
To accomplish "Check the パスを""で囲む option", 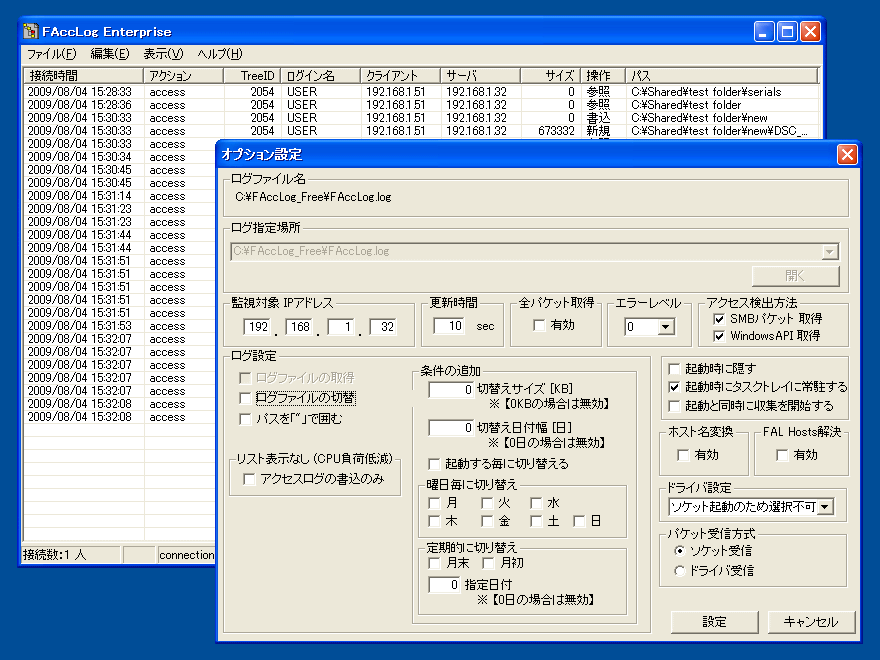I will click(x=245, y=419).
